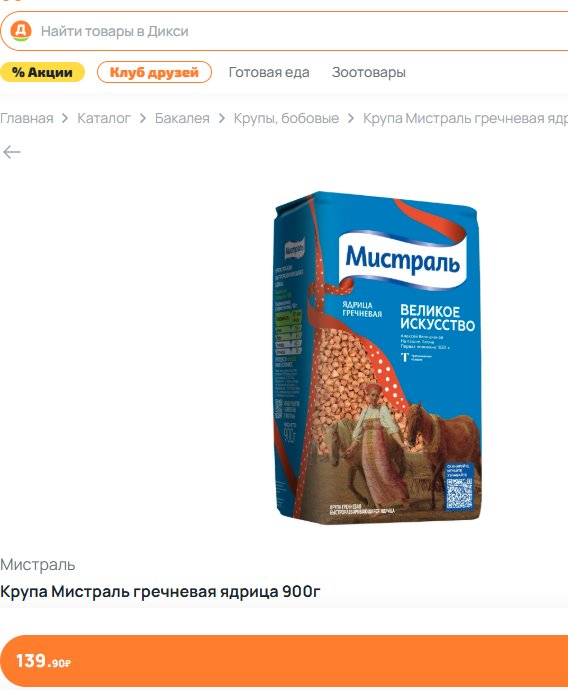Screen dimensions: 568x690
Task: Open the Главная breadcrumb link
Action: pos(26,118)
